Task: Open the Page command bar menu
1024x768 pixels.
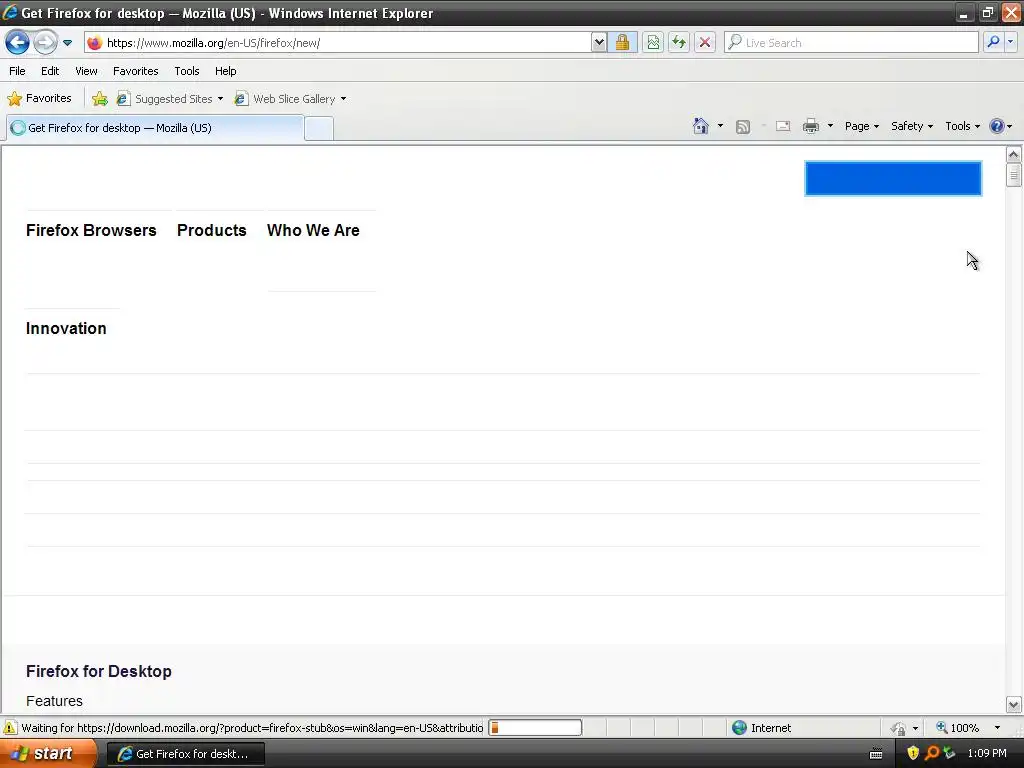Action: click(x=861, y=126)
